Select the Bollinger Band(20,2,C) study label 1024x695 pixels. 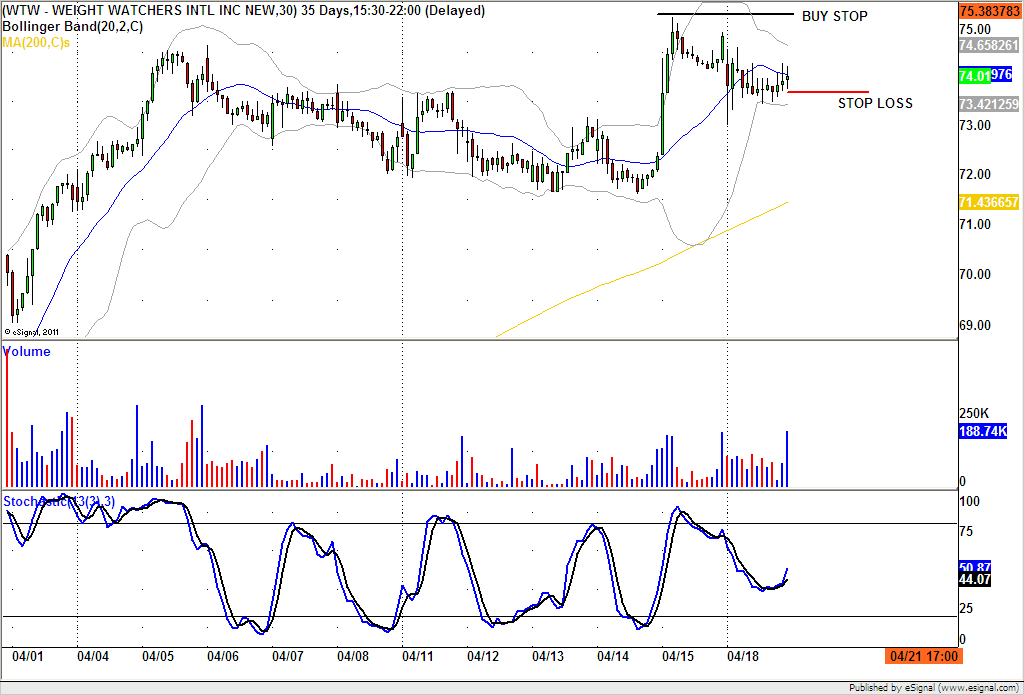(x=72, y=27)
